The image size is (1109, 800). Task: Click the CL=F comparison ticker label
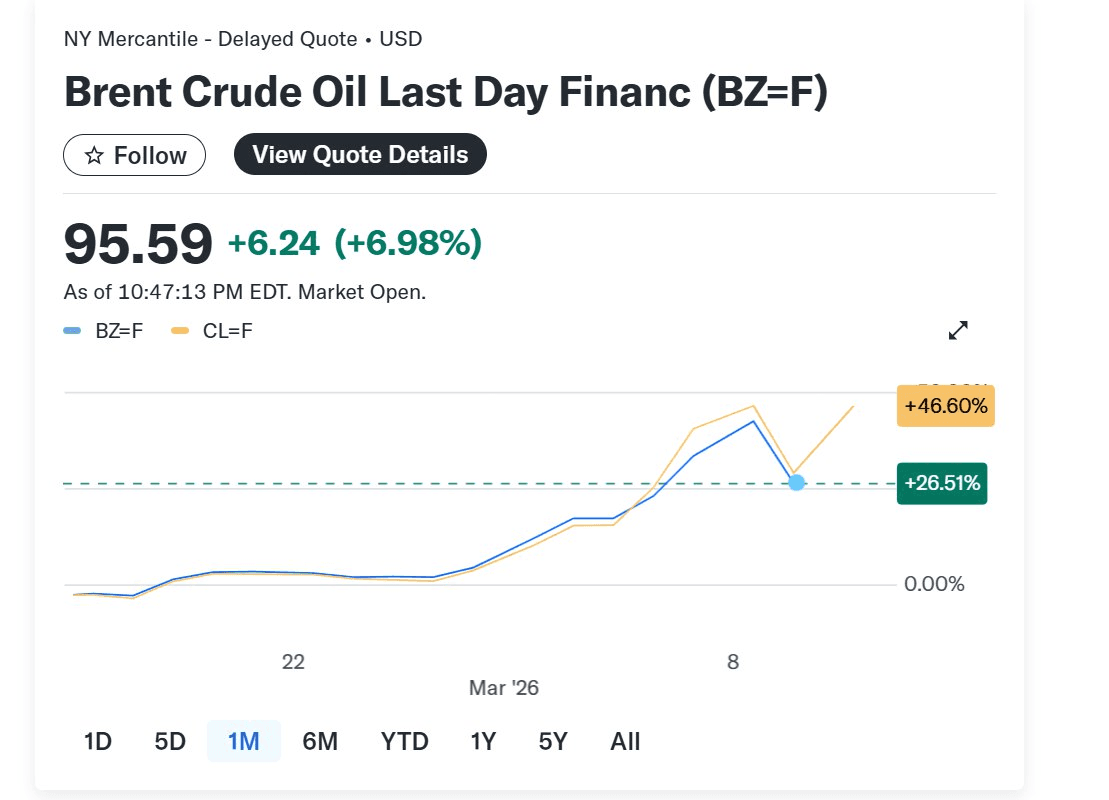point(227,330)
